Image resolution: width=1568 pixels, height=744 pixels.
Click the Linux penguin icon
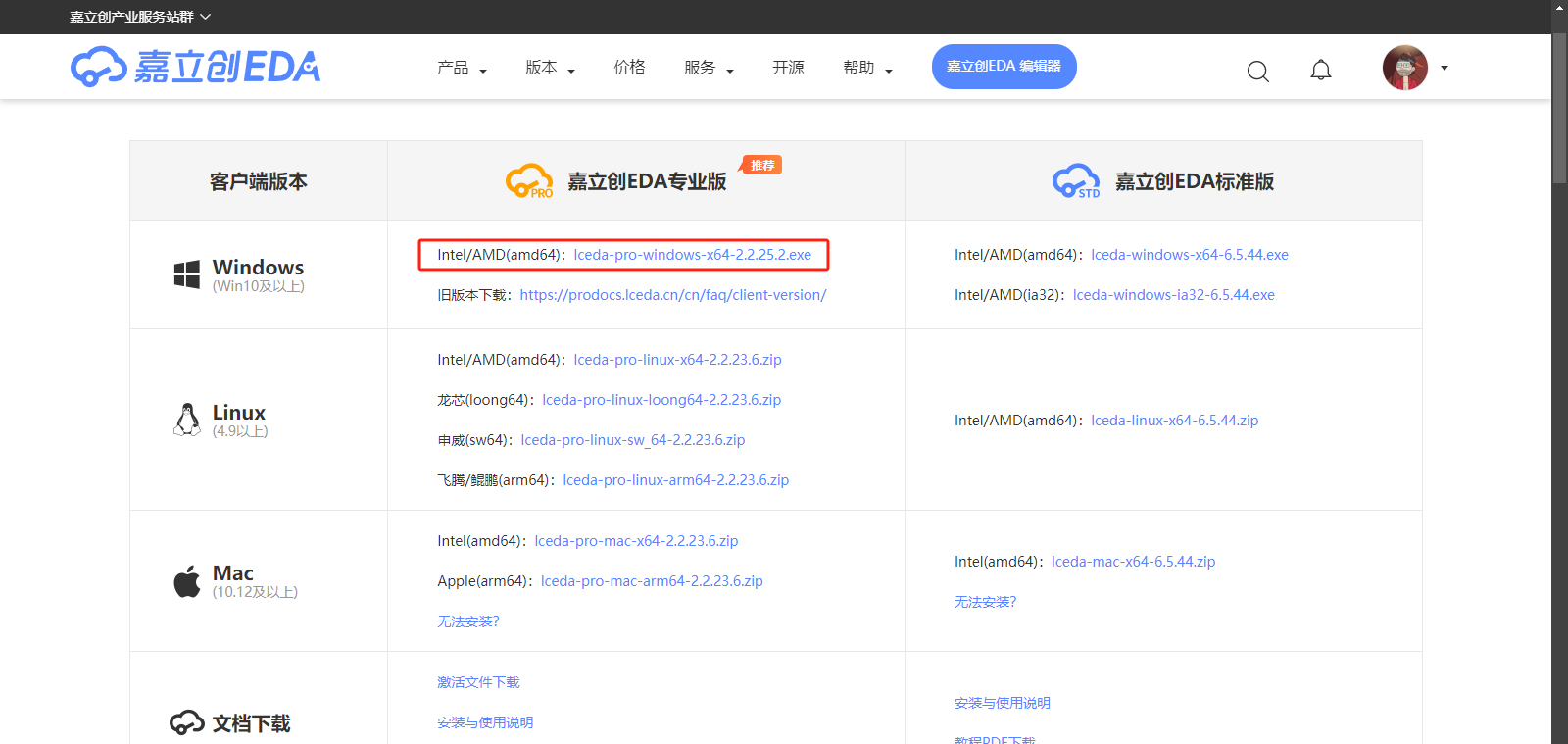pos(186,420)
